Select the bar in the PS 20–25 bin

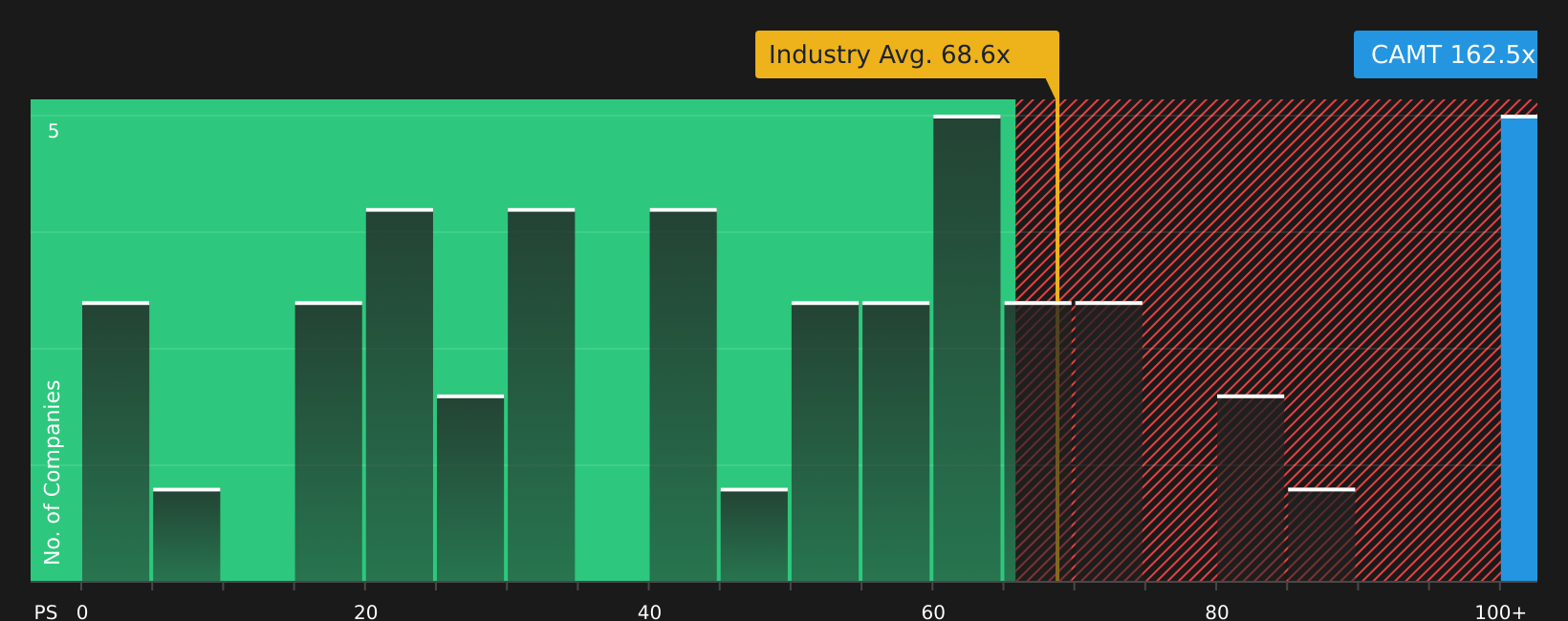pos(400,395)
